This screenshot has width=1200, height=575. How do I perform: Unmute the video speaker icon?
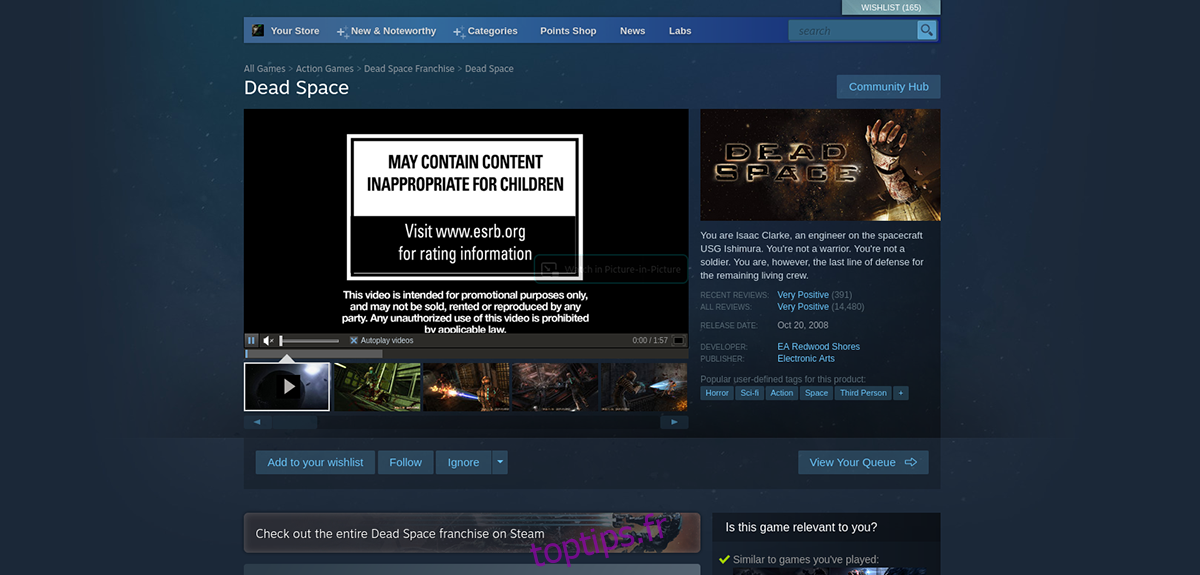click(x=268, y=341)
